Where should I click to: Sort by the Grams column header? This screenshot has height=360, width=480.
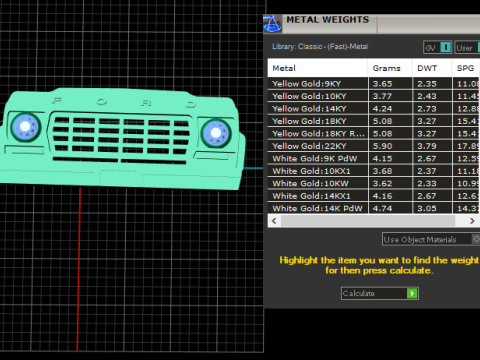pos(390,68)
